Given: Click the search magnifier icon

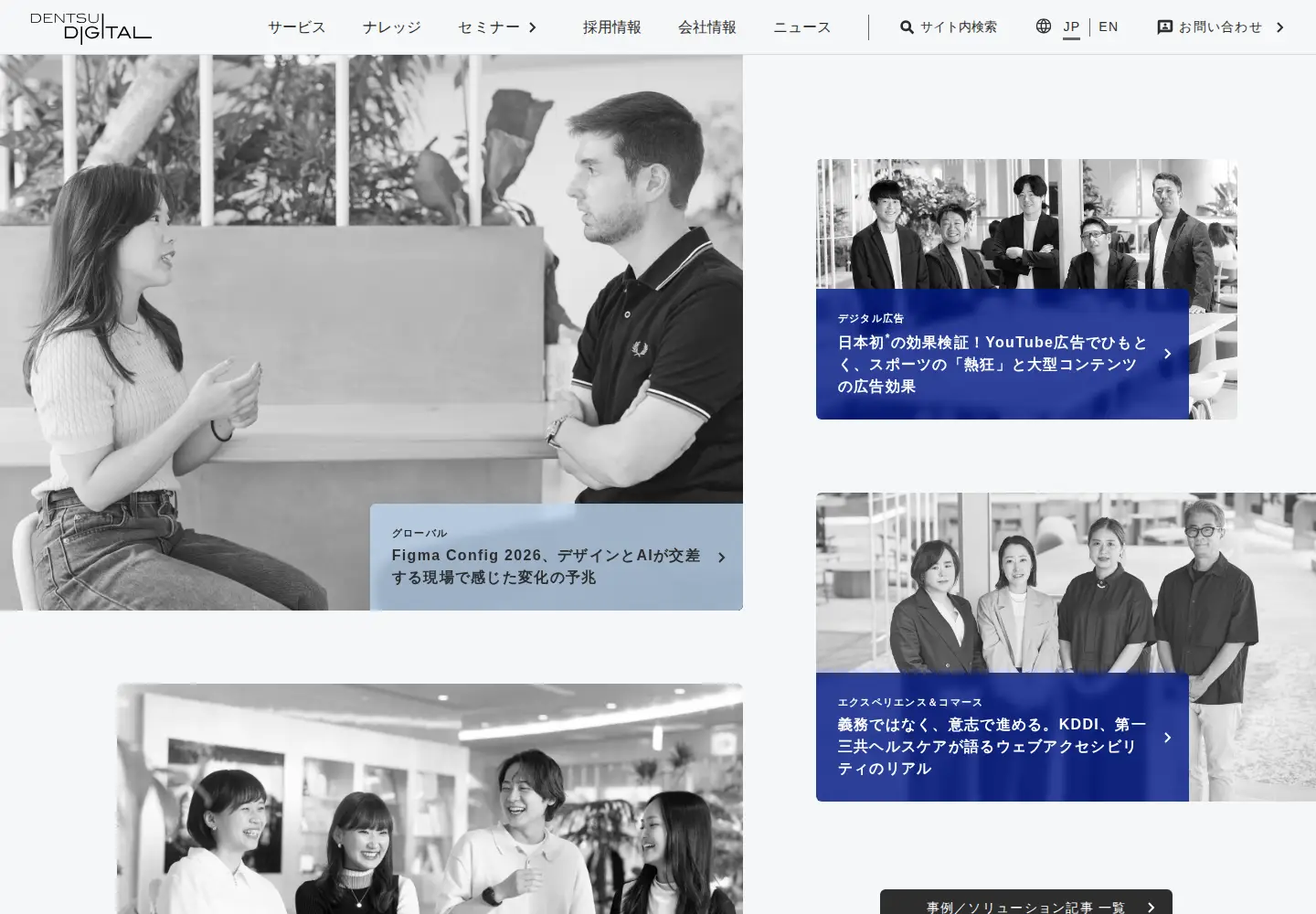Looking at the screenshot, I should point(907,27).
